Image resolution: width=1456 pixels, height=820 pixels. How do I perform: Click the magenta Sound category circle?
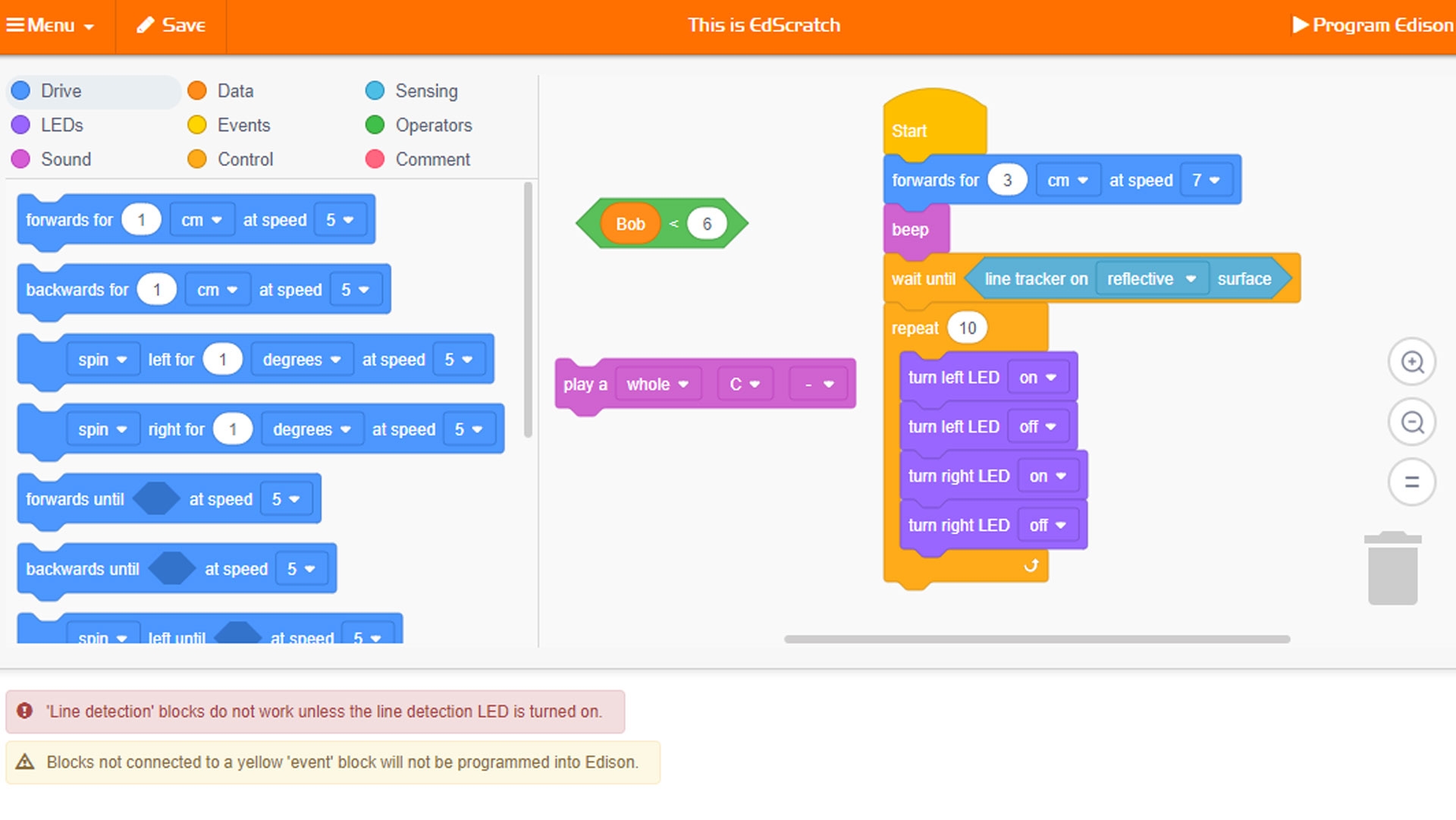pyautogui.click(x=21, y=159)
